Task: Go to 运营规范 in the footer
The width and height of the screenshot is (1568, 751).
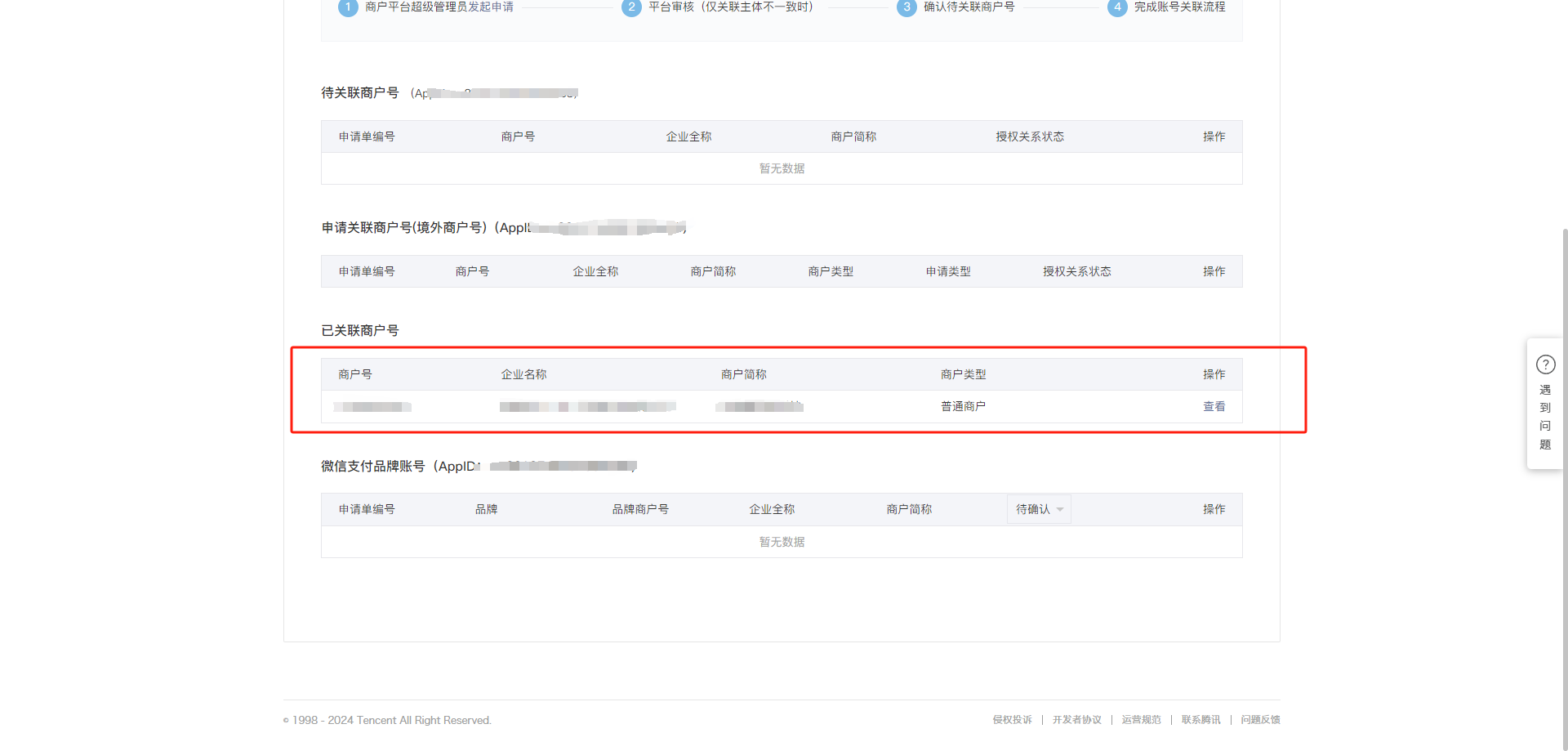Action: [x=1141, y=720]
